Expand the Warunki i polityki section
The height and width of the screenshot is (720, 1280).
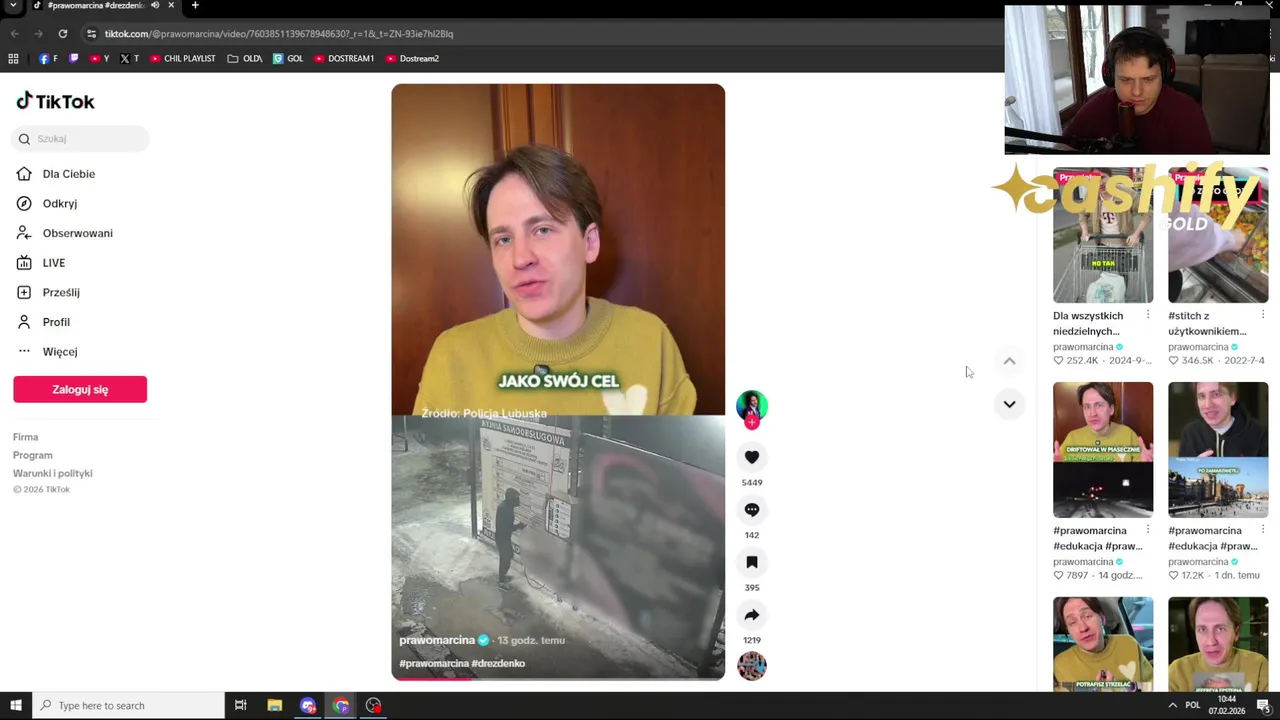click(x=52, y=473)
